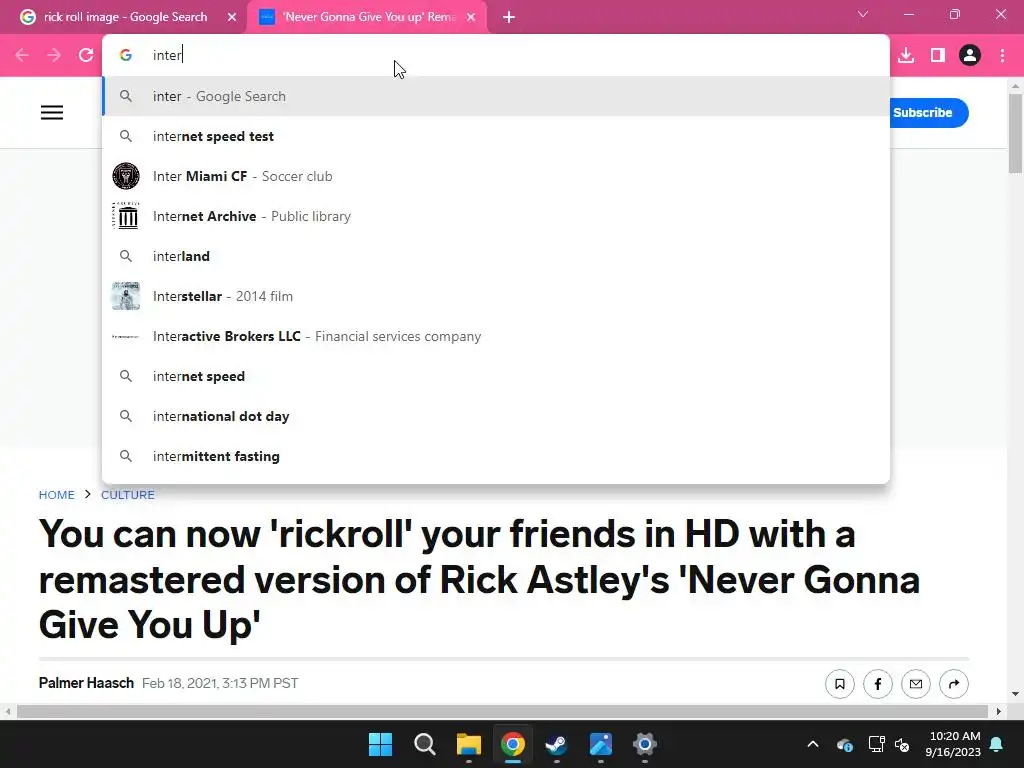Open Chrome three-dot menu

1002,56
